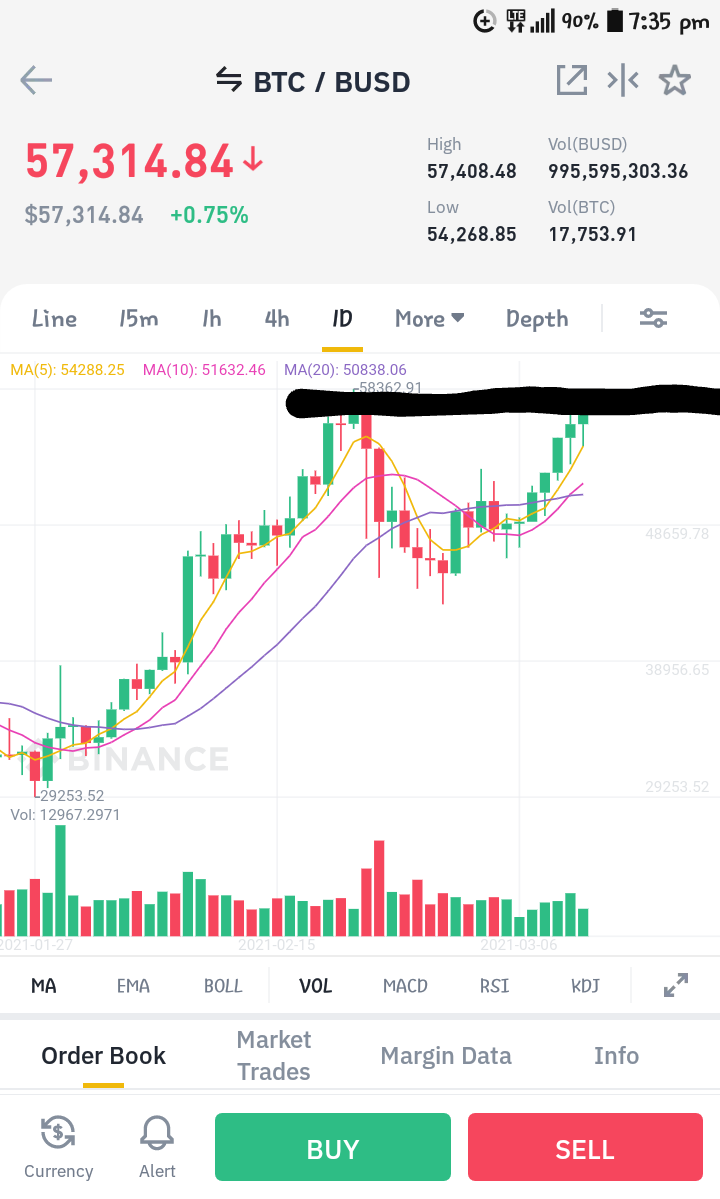Open Currency converter icon
The image size is (720, 1199).
tap(58, 1146)
